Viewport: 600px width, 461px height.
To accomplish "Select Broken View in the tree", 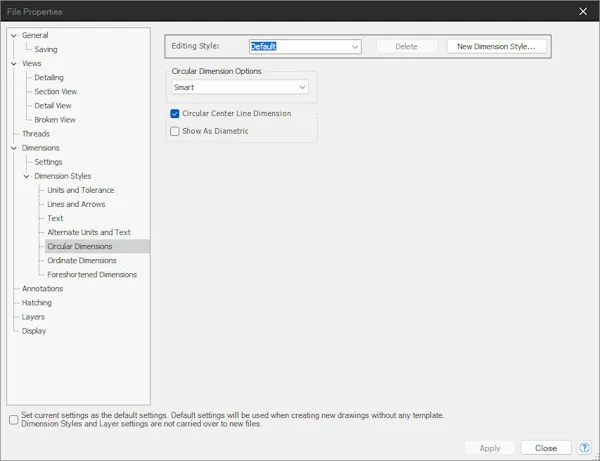I will click(55, 120).
